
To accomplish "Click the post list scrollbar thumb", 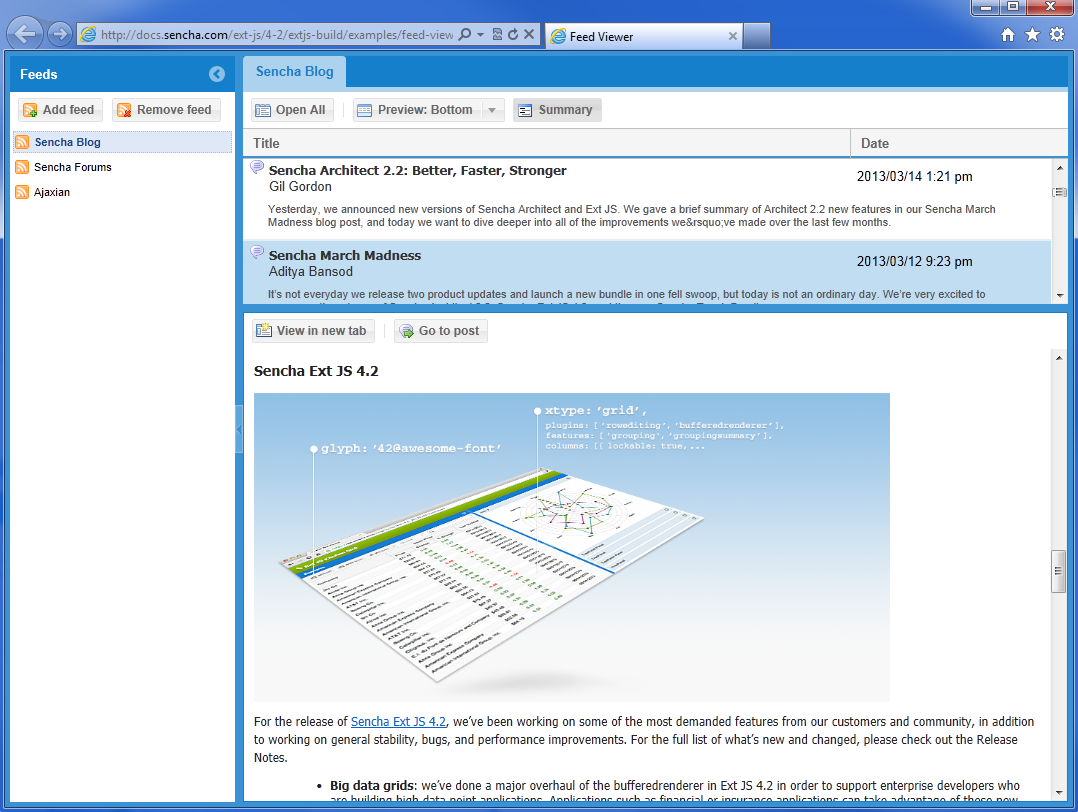I will click(x=1059, y=192).
